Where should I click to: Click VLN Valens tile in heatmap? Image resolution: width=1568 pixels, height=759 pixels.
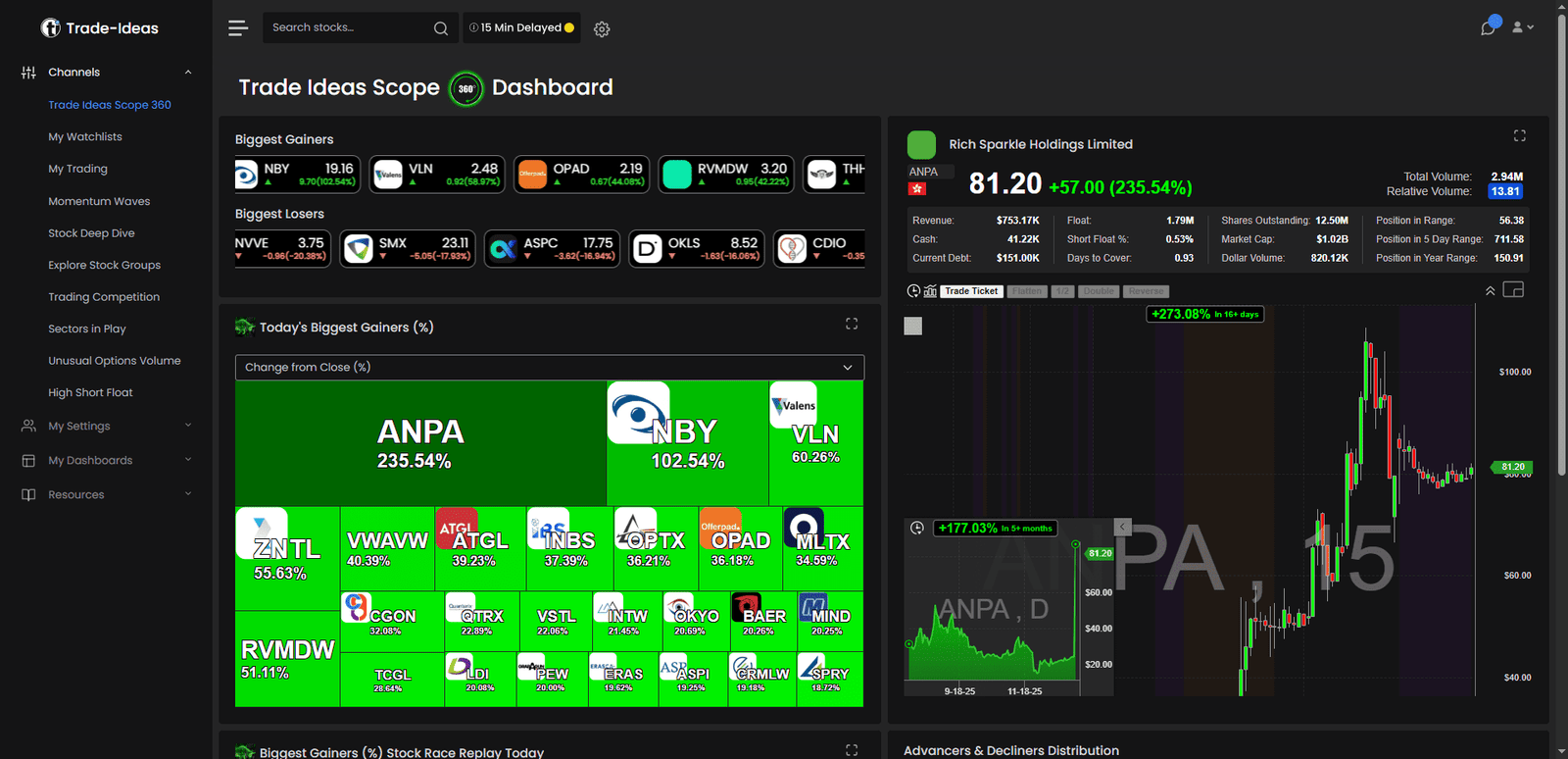tap(815, 443)
